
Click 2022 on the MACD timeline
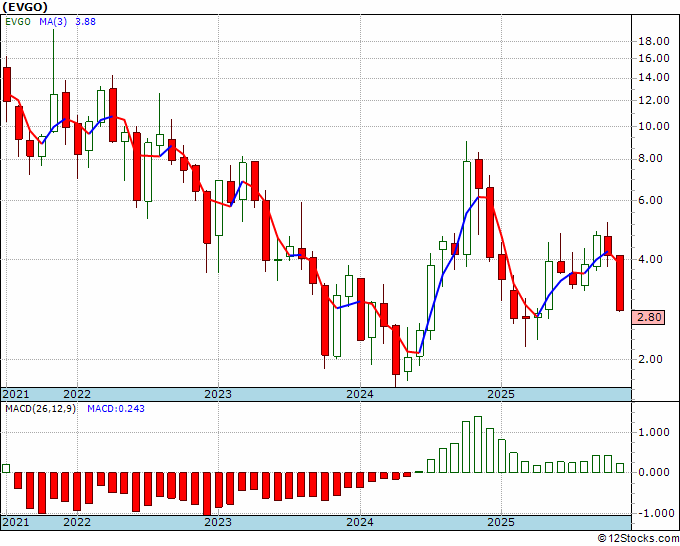pyautogui.click(x=77, y=522)
